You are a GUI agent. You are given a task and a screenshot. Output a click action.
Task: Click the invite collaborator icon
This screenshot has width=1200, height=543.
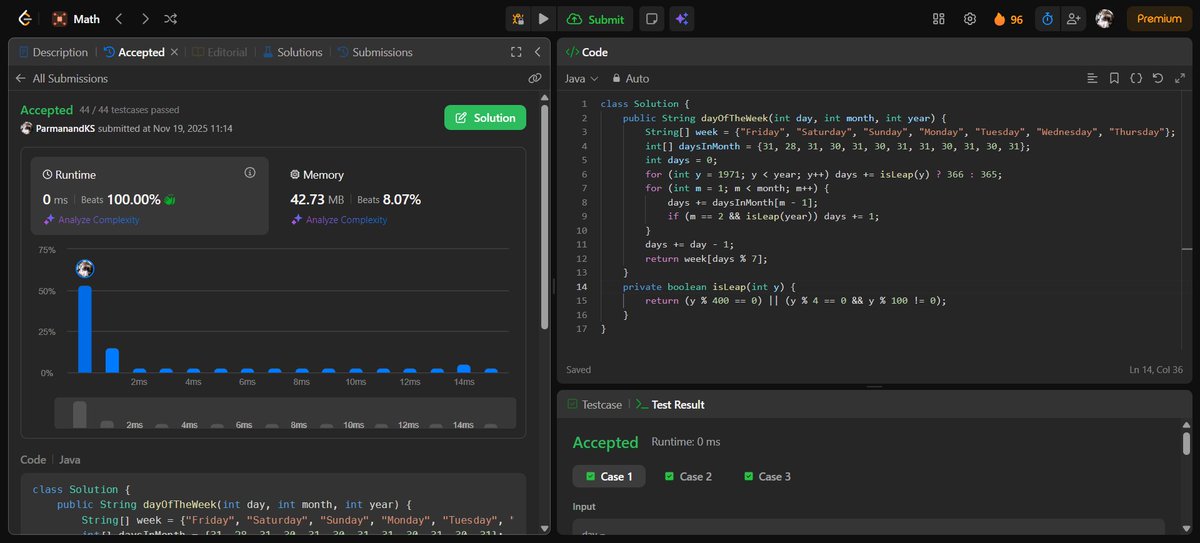[1074, 18]
